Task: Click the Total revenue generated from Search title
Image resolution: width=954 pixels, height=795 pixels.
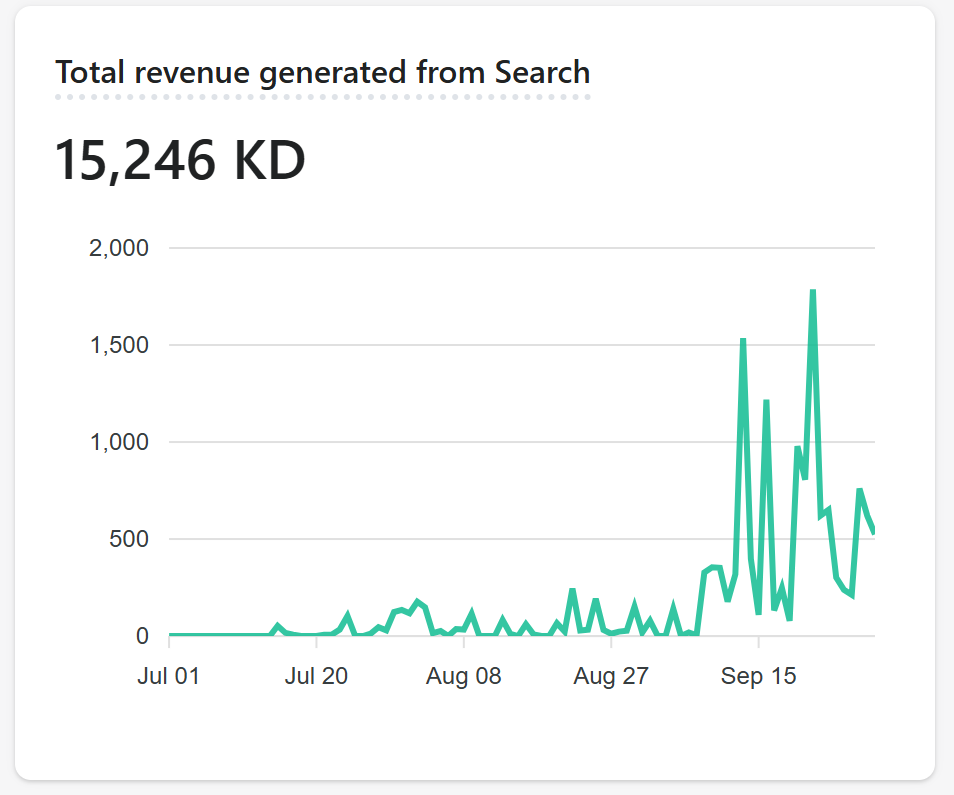Action: point(322,73)
